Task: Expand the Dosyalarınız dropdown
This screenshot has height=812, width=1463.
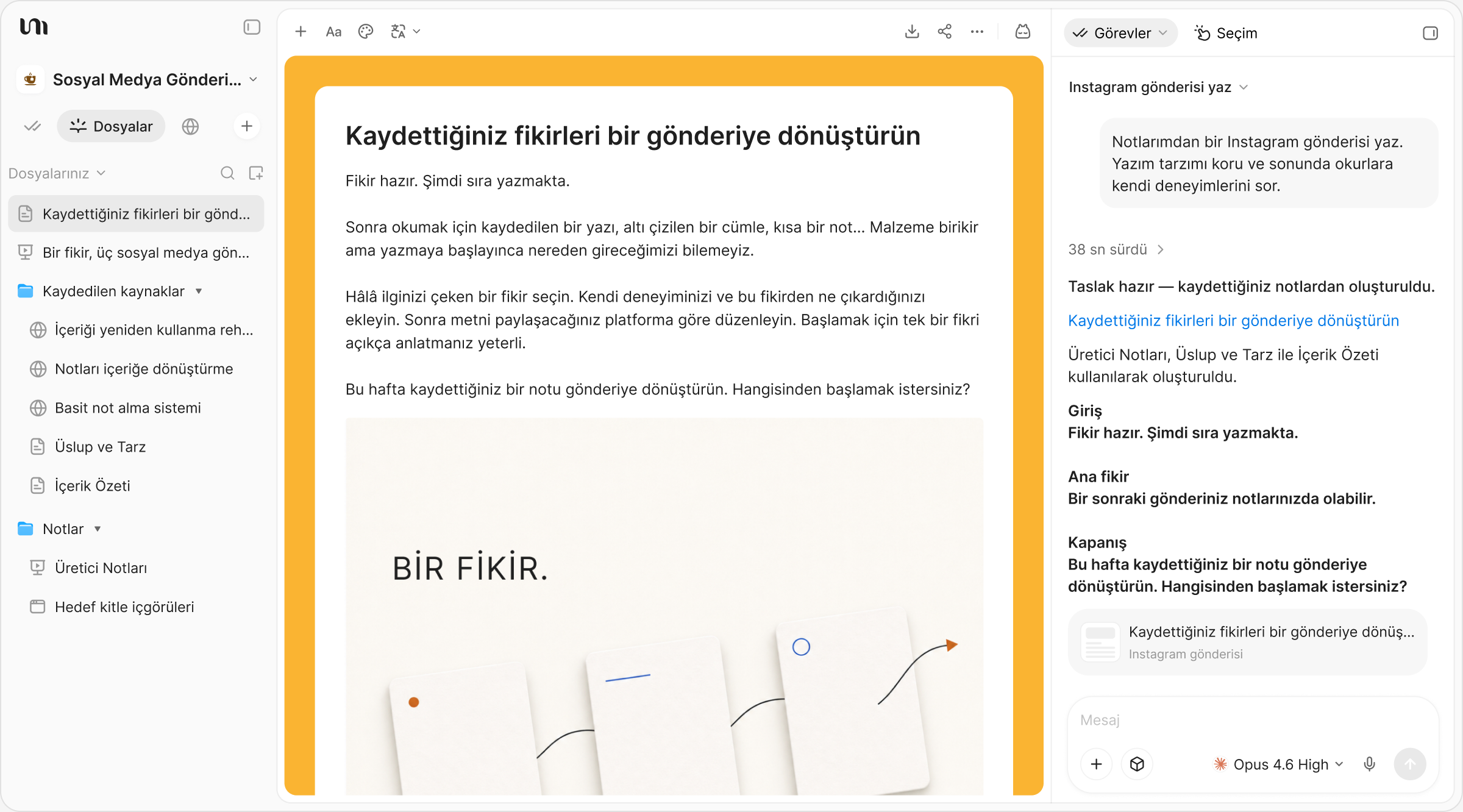Action: click(57, 173)
